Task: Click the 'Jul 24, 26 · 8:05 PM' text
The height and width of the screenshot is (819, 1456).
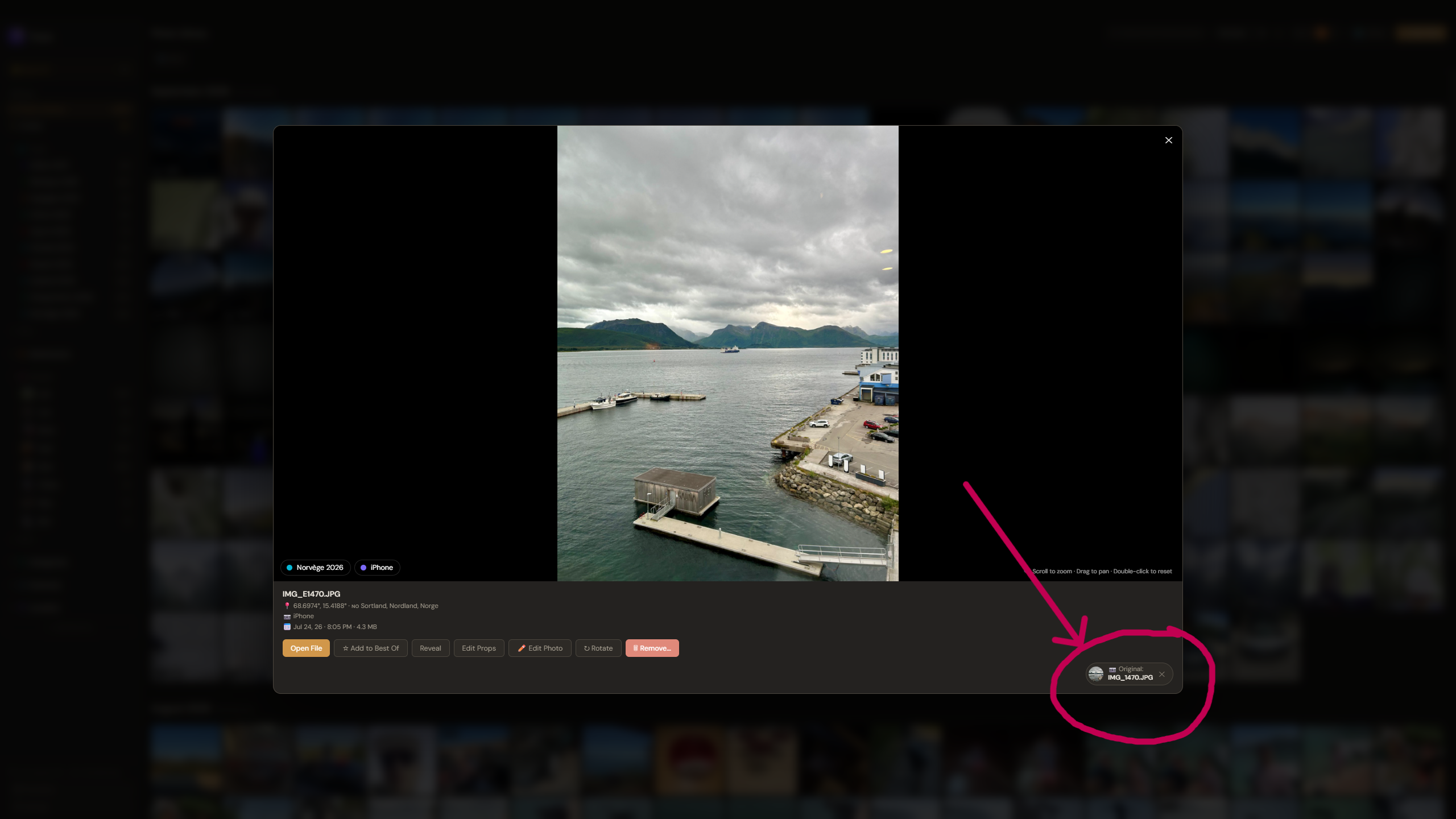Action: click(322, 627)
